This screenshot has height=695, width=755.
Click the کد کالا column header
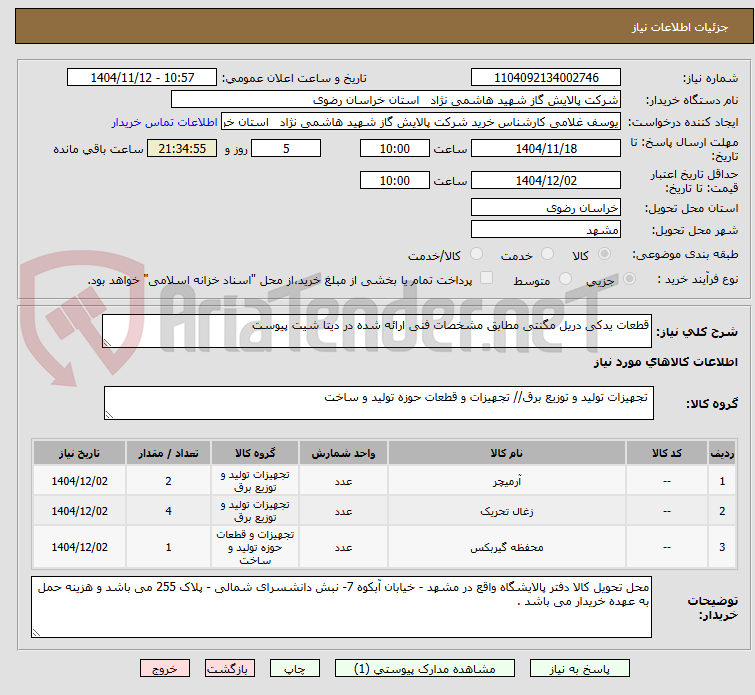(666, 453)
